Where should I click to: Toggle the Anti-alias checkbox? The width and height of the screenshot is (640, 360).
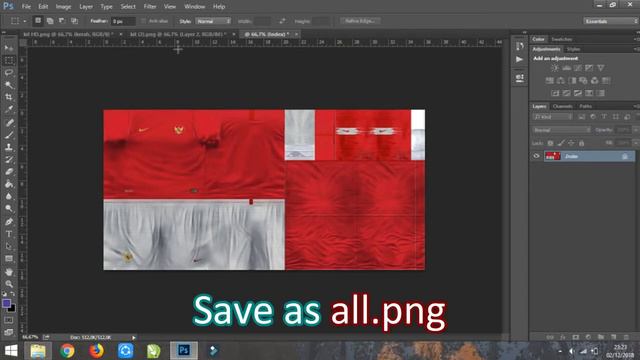[143, 21]
